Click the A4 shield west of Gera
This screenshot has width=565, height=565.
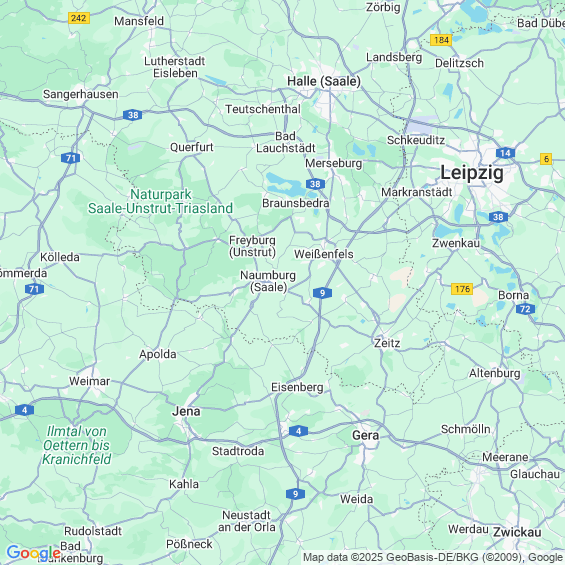298,431
